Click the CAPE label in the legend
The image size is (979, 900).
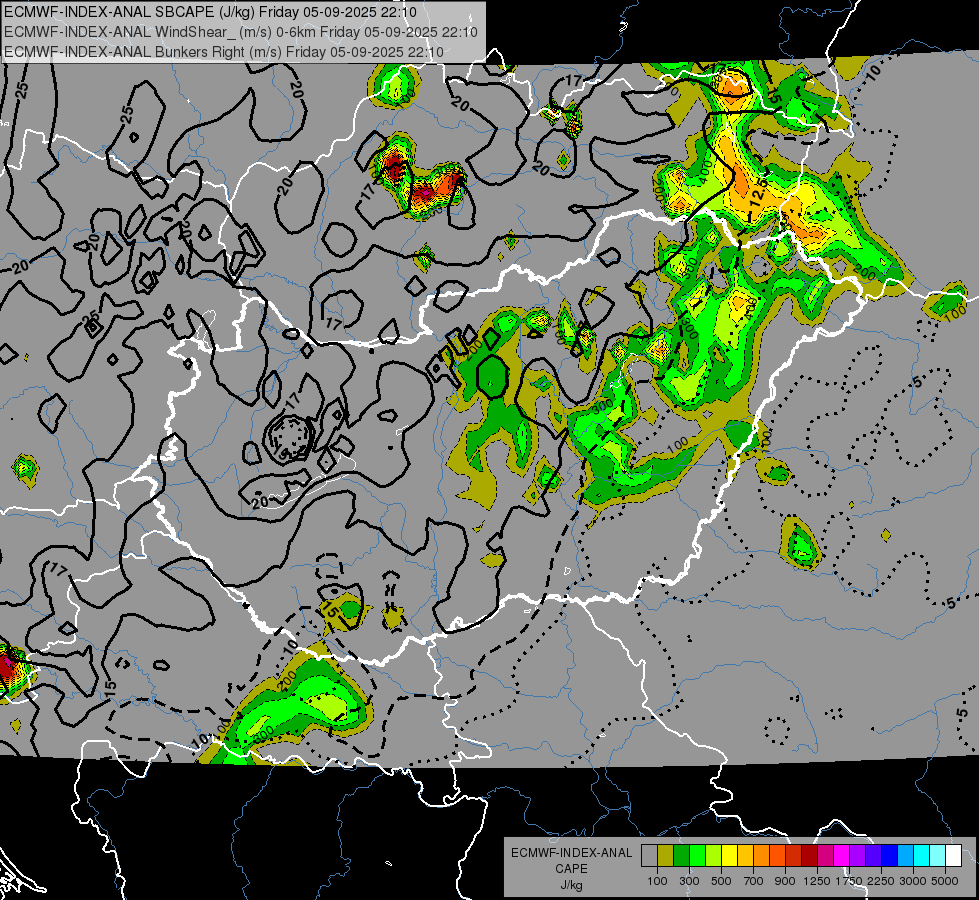[571, 869]
